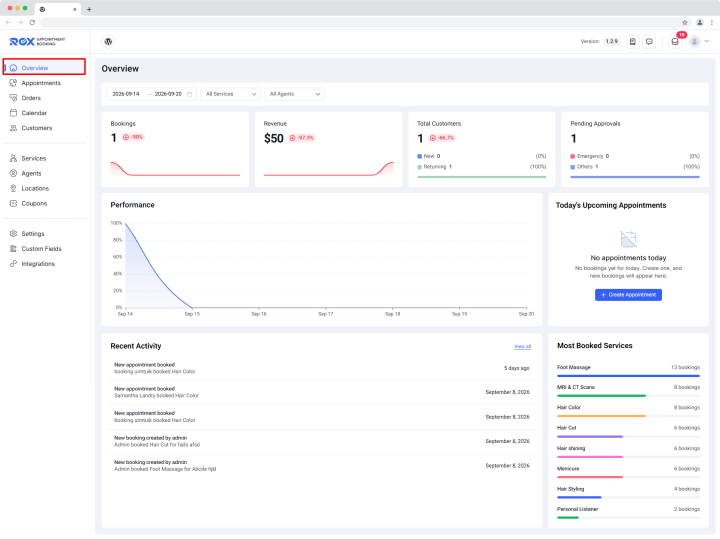Open the browser profile icon
The height and width of the screenshot is (539, 720).
(699, 22)
